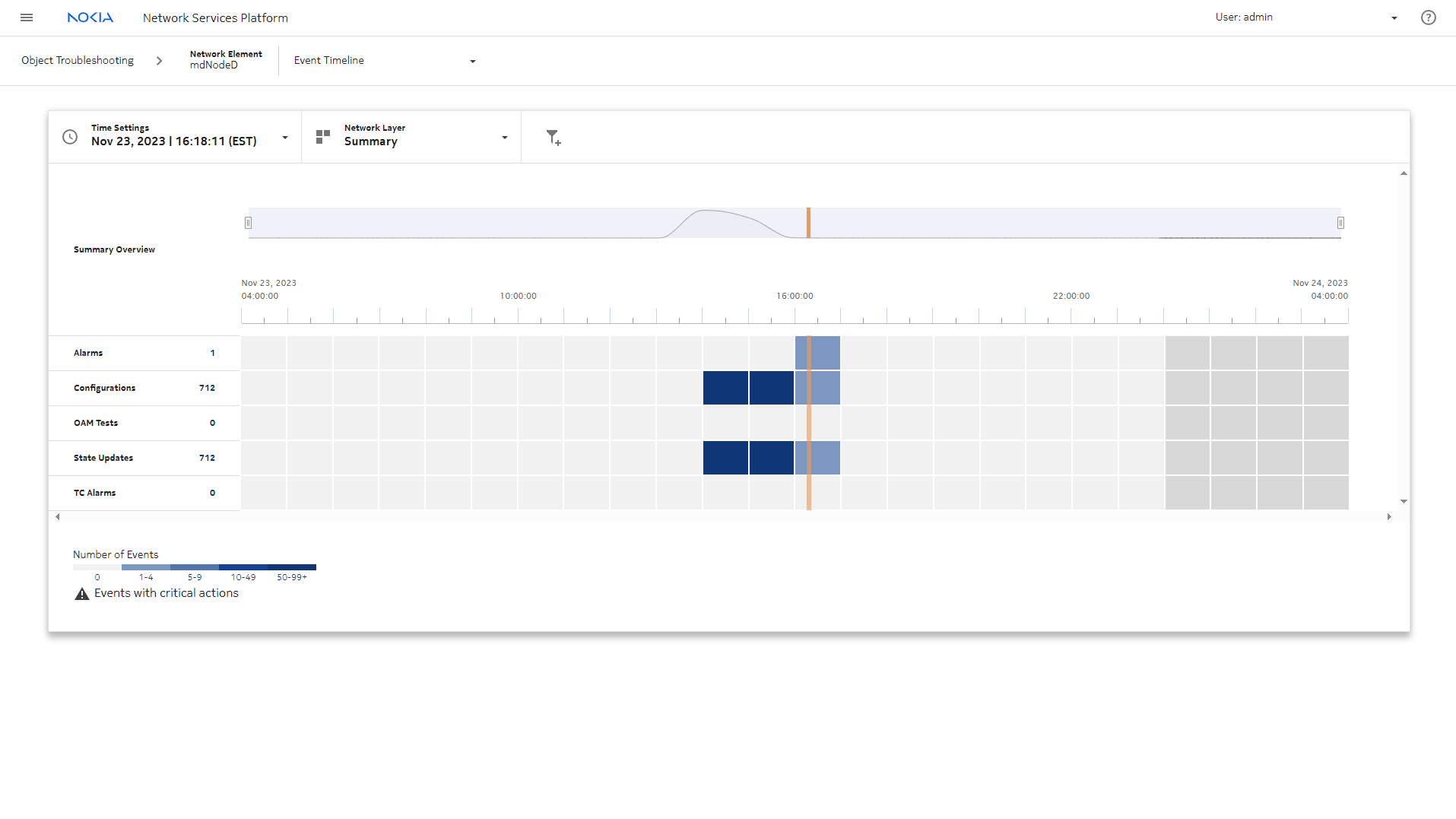Open the User admin account menu
Viewport: 1456px width, 819px height.
click(1394, 18)
